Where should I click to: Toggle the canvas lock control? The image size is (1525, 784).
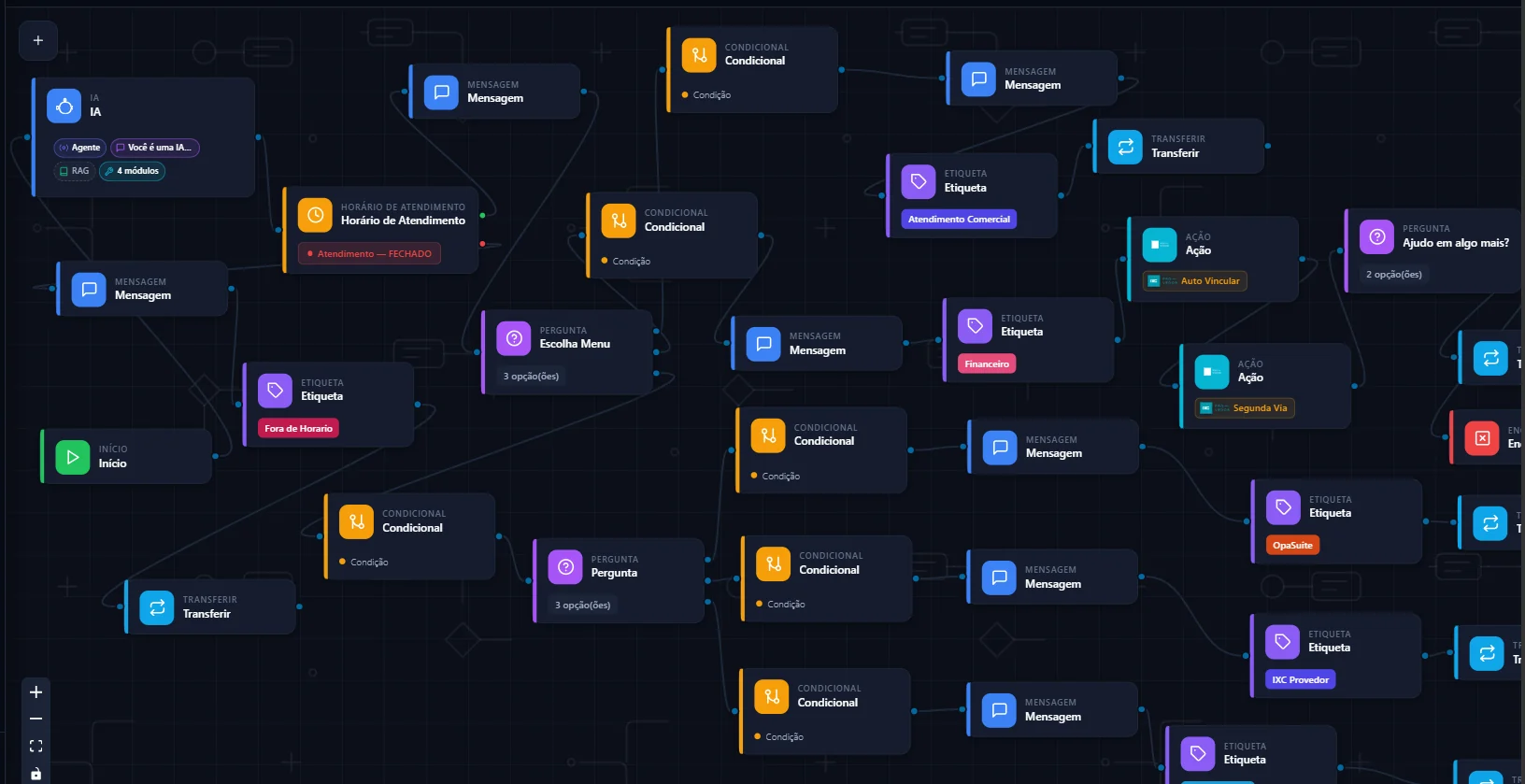(x=36, y=773)
